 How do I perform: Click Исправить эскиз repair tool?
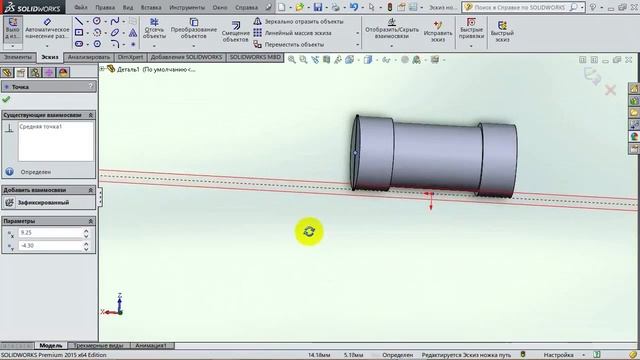[438, 32]
